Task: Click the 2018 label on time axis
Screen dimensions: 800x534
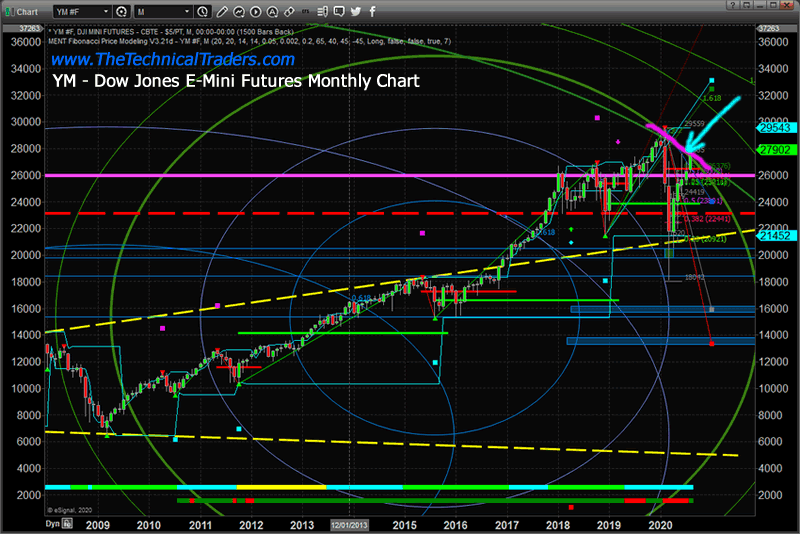Action: pos(558,525)
